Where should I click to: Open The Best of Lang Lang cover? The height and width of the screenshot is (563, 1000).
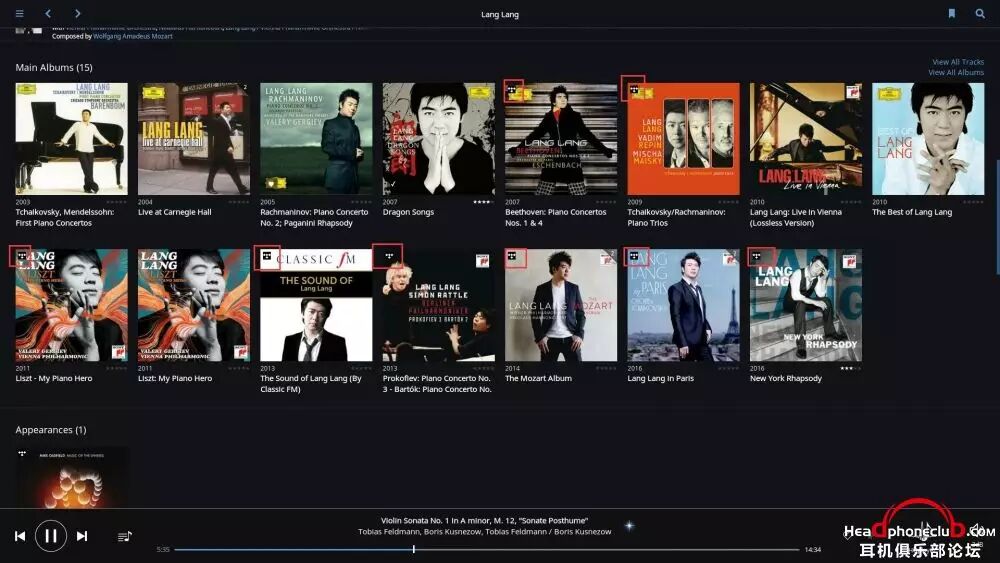pyautogui.click(x=928, y=138)
